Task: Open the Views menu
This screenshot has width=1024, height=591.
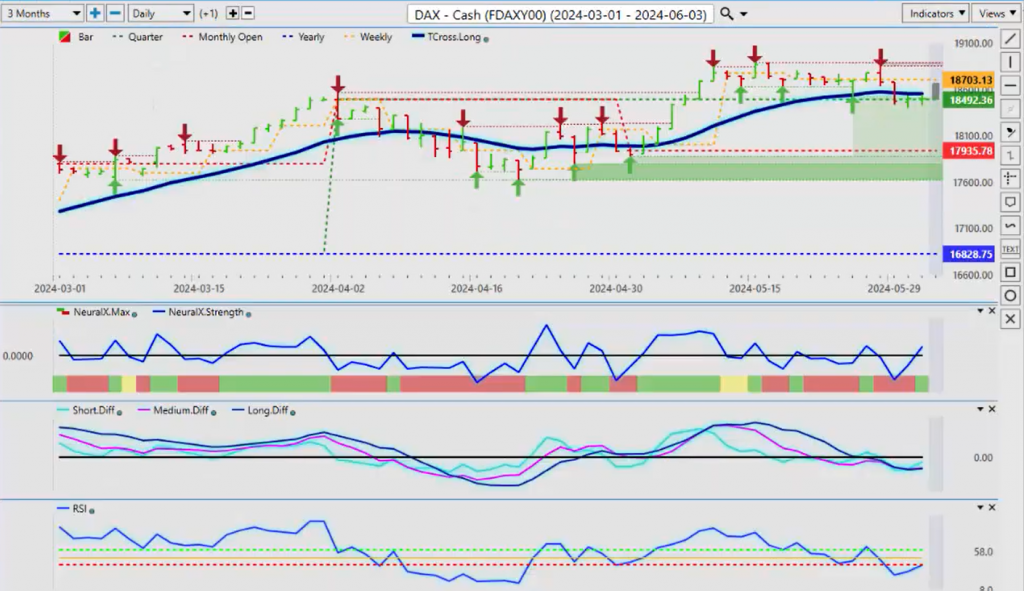Action: (x=995, y=13)
